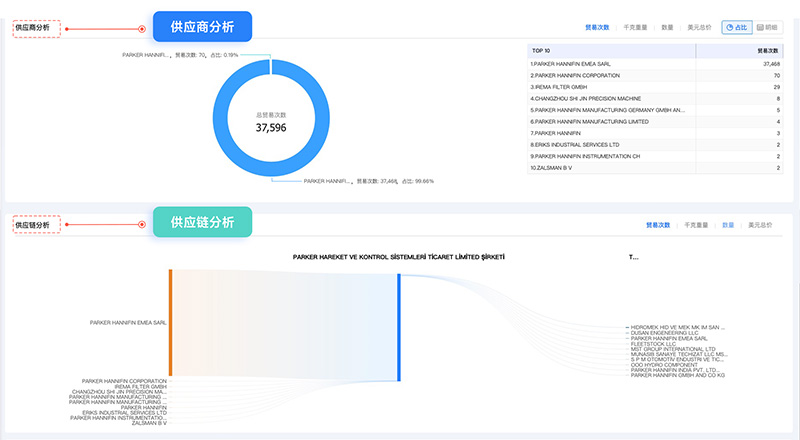This screenshot has width=800, height=440.
Task: Select 数量 tab in supplier analysis section
Action: click(x=667, y=28)
